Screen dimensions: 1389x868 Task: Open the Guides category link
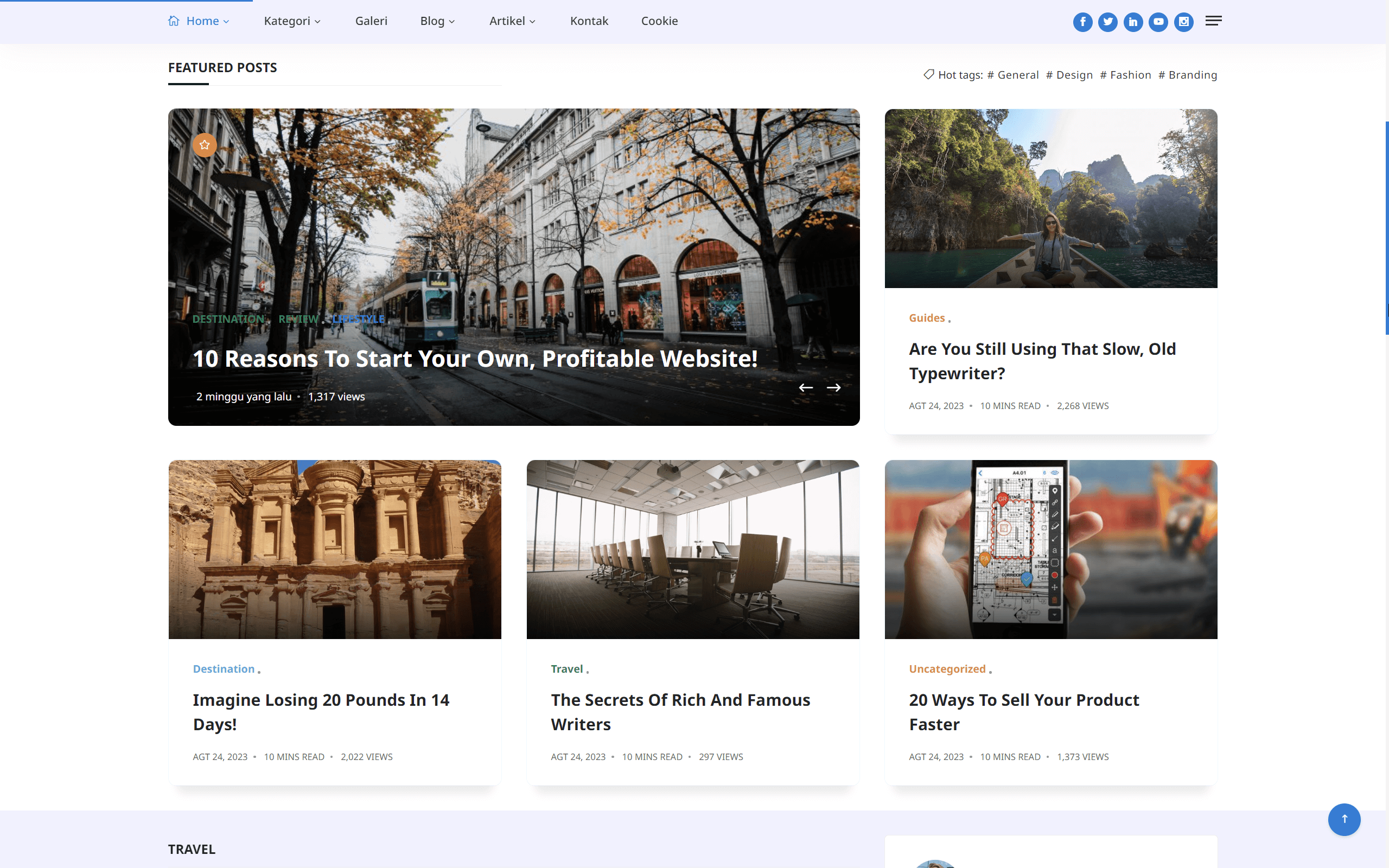[x=926, y=318]
